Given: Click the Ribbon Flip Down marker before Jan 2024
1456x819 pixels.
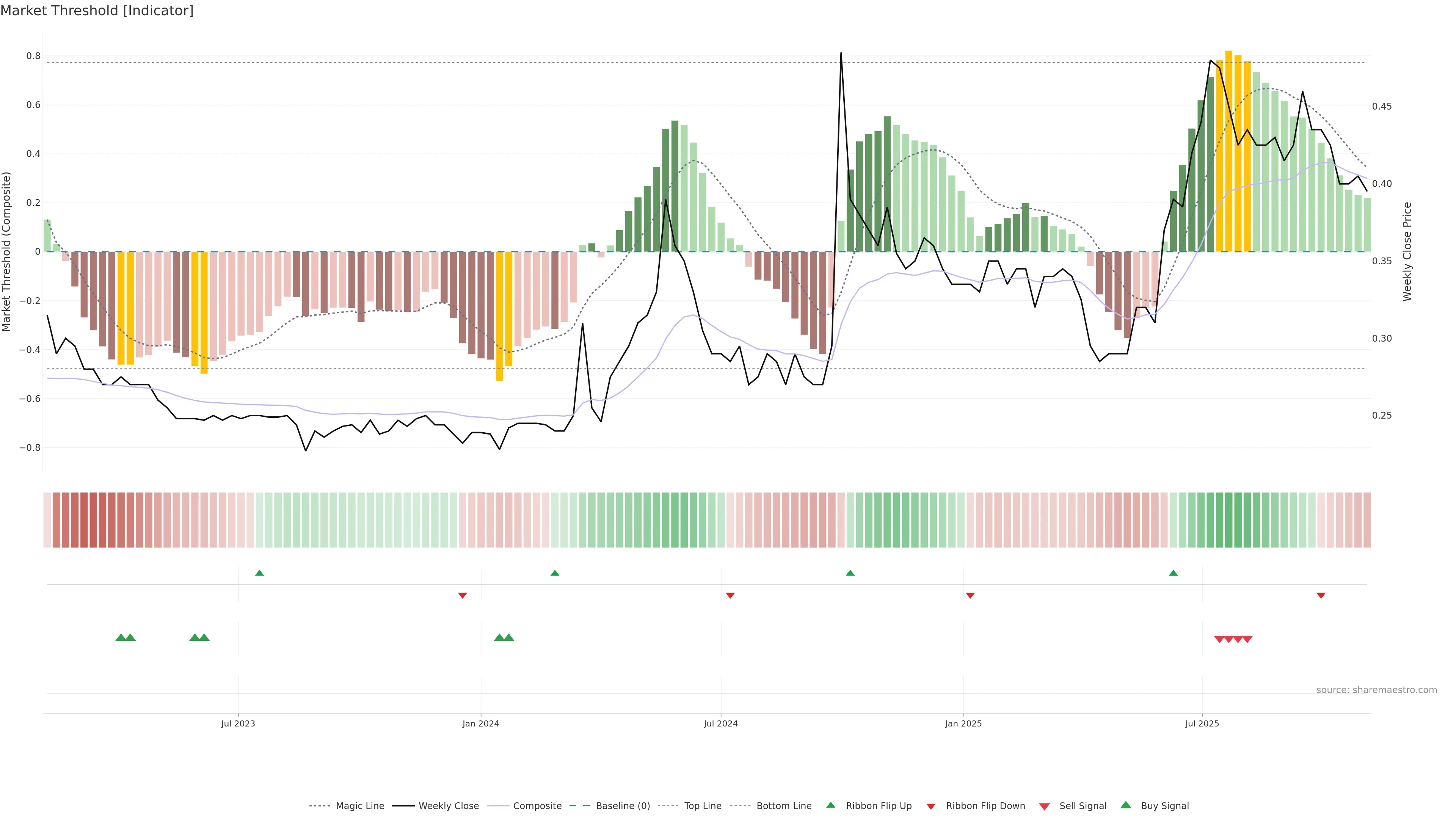Looking at the screenshot, I should point(462,595).
